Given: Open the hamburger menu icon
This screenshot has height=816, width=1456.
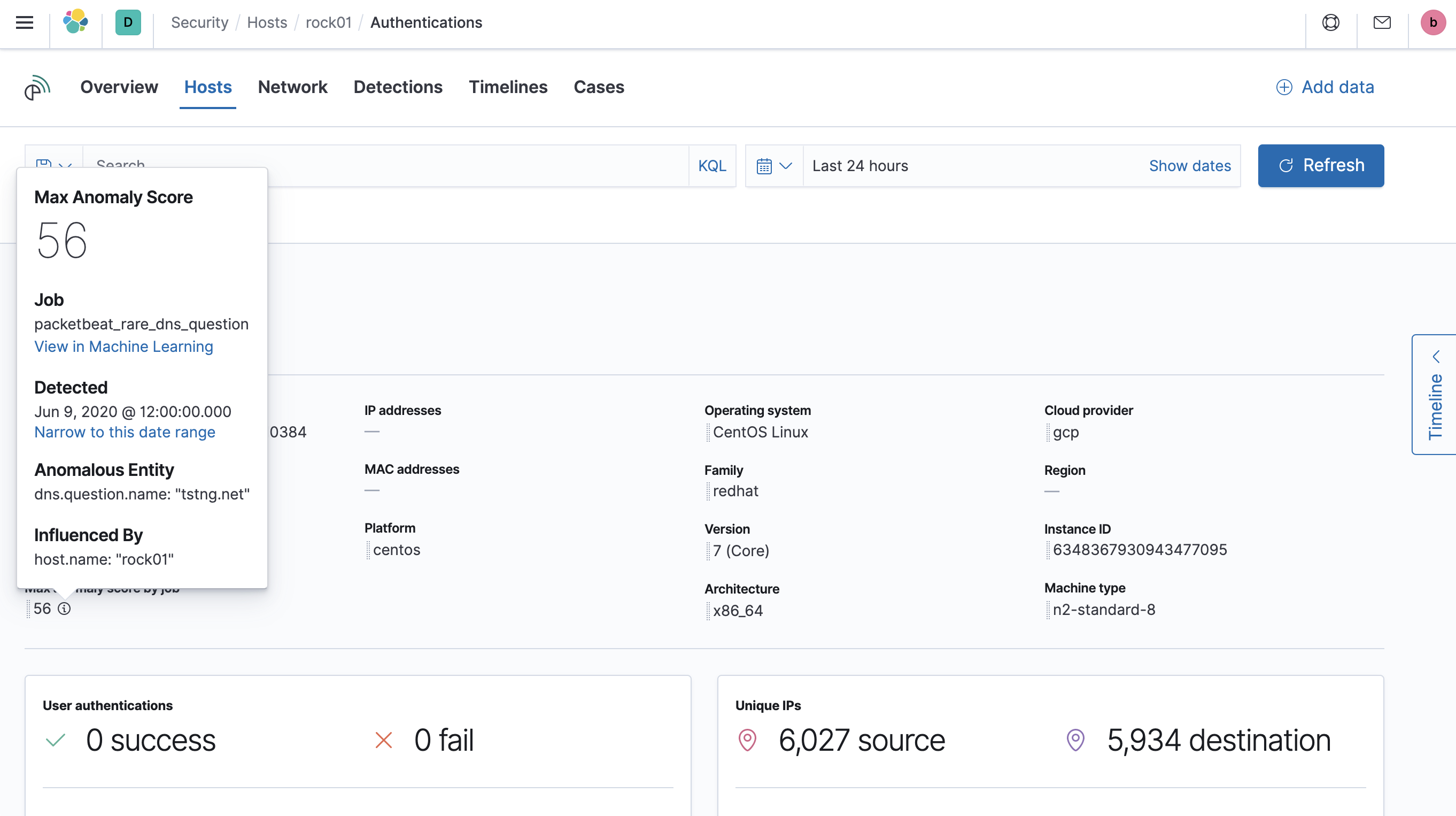Looking at the screenshot, I should pos(24,22).
